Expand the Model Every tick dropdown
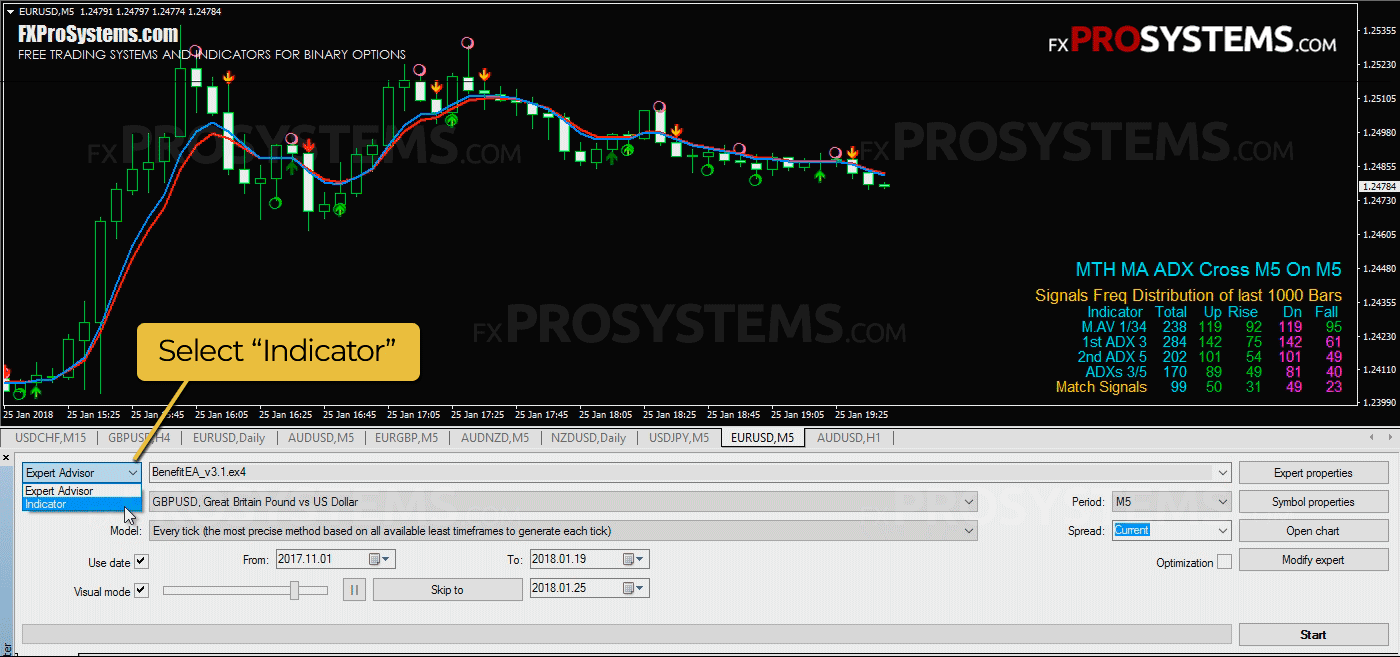Screen dimensions: 1400x657 [968, 531]
